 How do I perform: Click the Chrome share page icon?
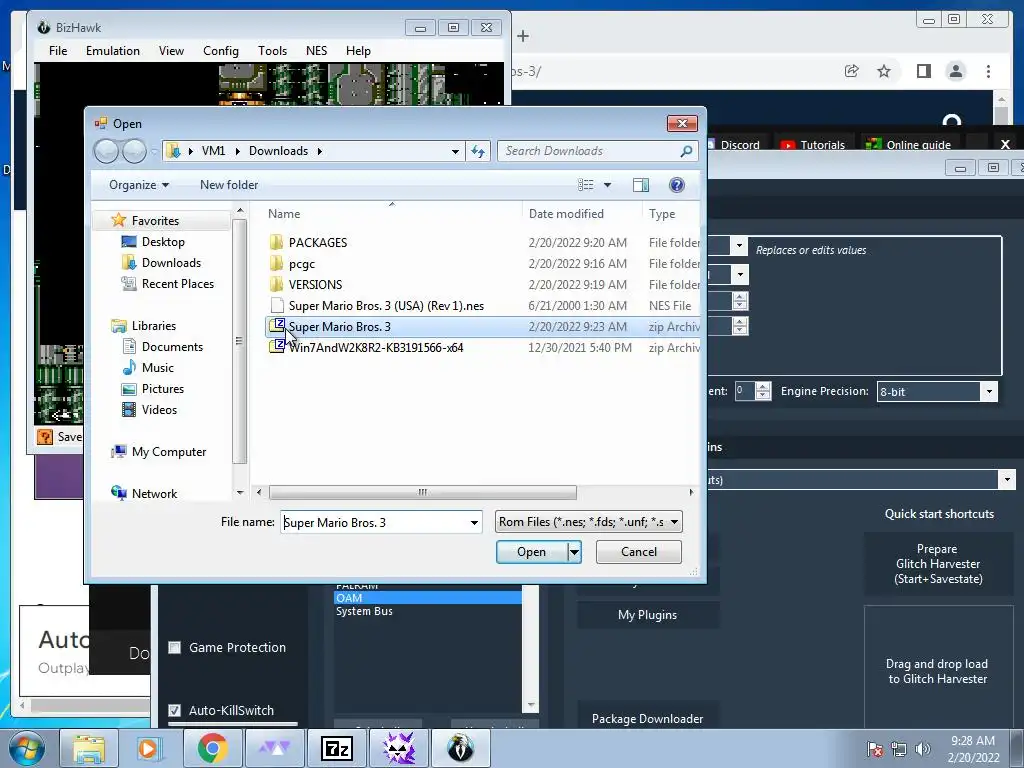[851, 71]
